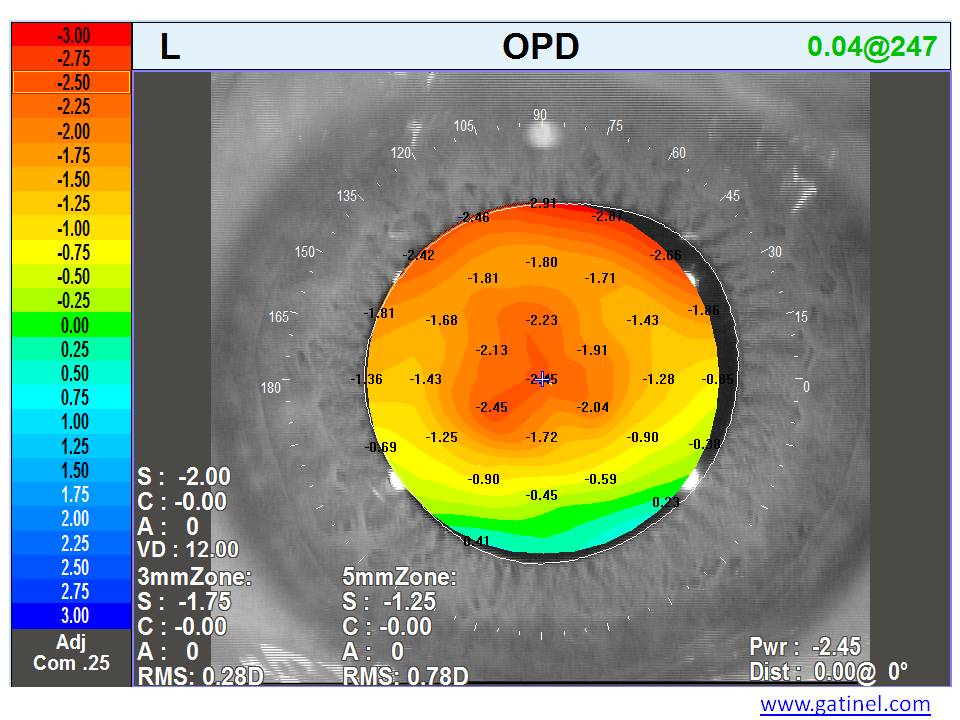The width and height of the screenshot is (960, 720).
Task: Select the Pwr: -2.45 readout
Action: [804, 647]
